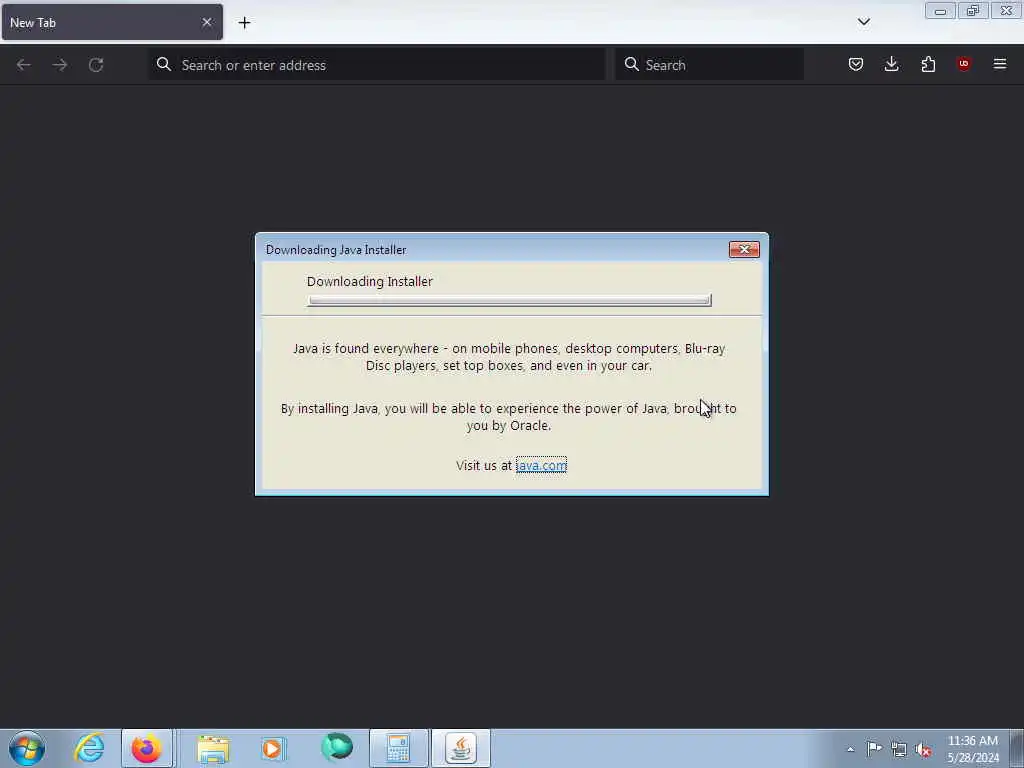Reload the current page
Screen dimensions: 1024x768
[96, 65]
